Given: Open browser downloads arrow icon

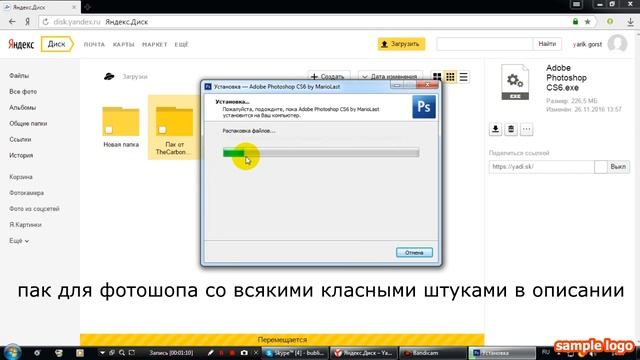Looking at the screenshot, I should [631, 22].
